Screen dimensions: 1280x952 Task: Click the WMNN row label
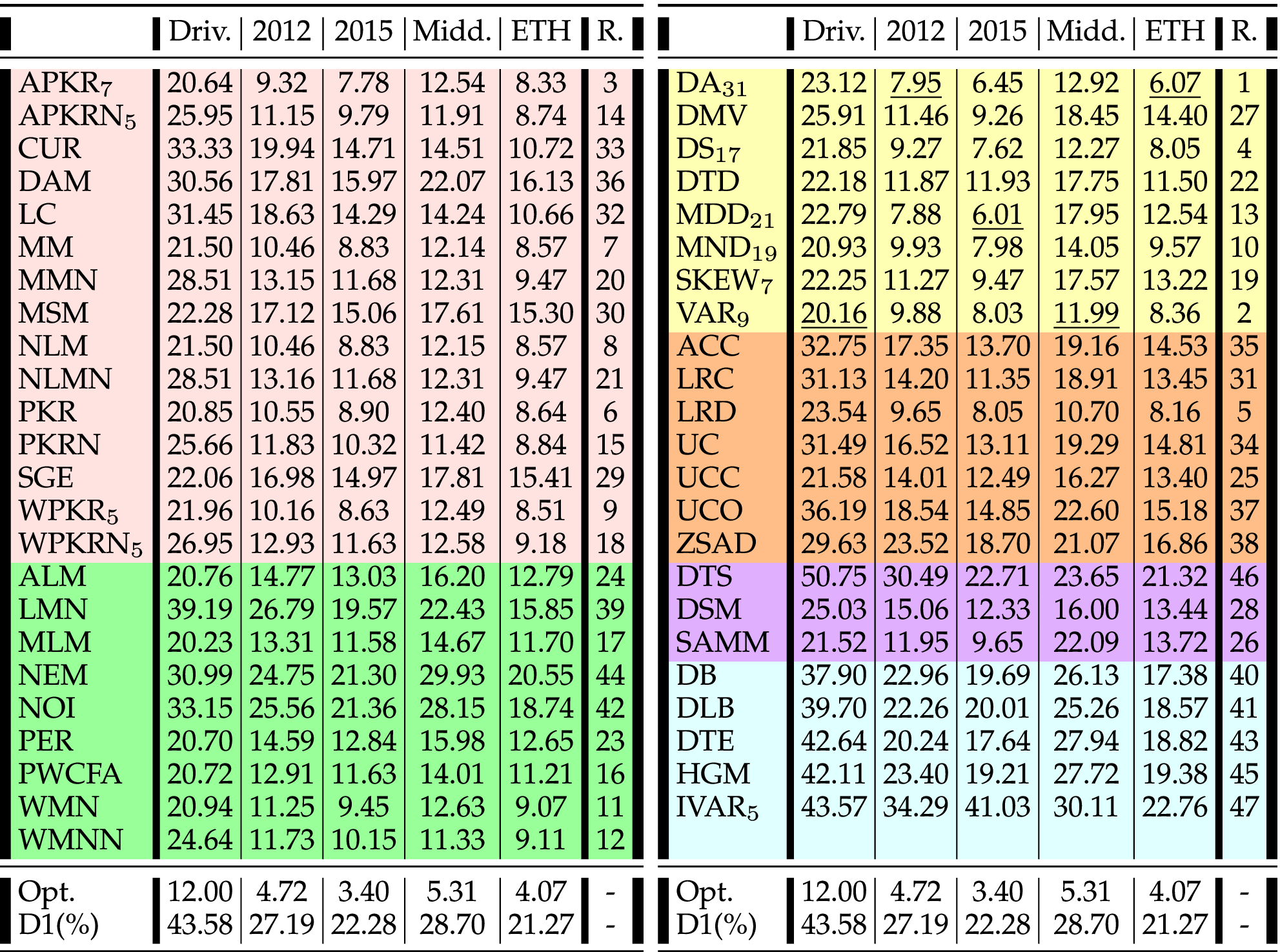[x=70, y=840]
